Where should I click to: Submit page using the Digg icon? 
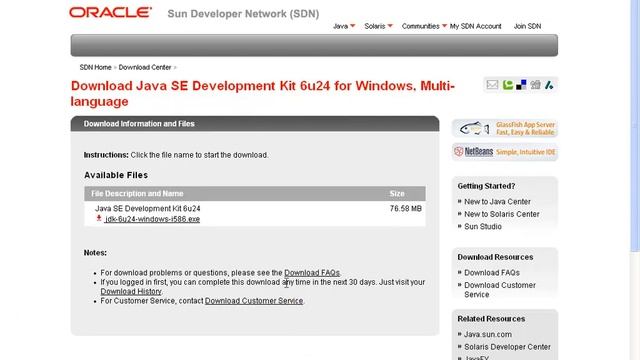coord(535,85)
